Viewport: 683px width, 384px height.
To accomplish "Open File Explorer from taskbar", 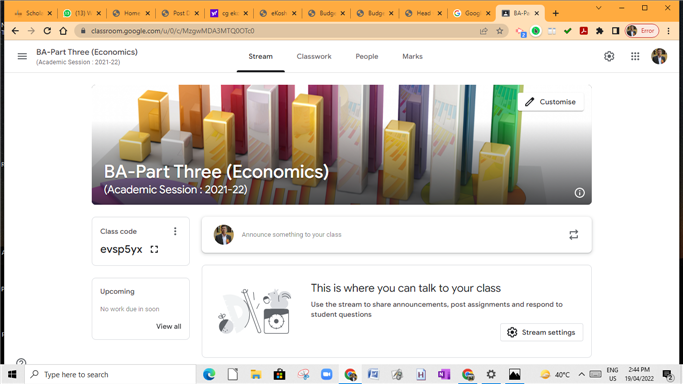I will click(256, 374).
